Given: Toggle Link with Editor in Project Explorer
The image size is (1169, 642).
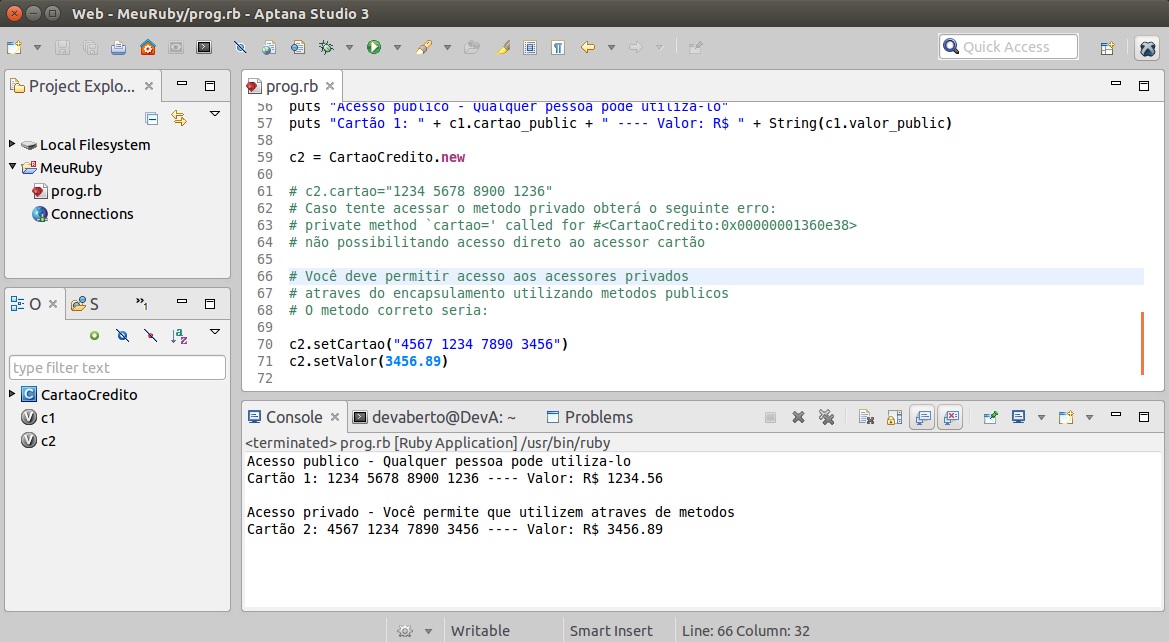Looking at the screenshot, I should click(x=179, y=118).
